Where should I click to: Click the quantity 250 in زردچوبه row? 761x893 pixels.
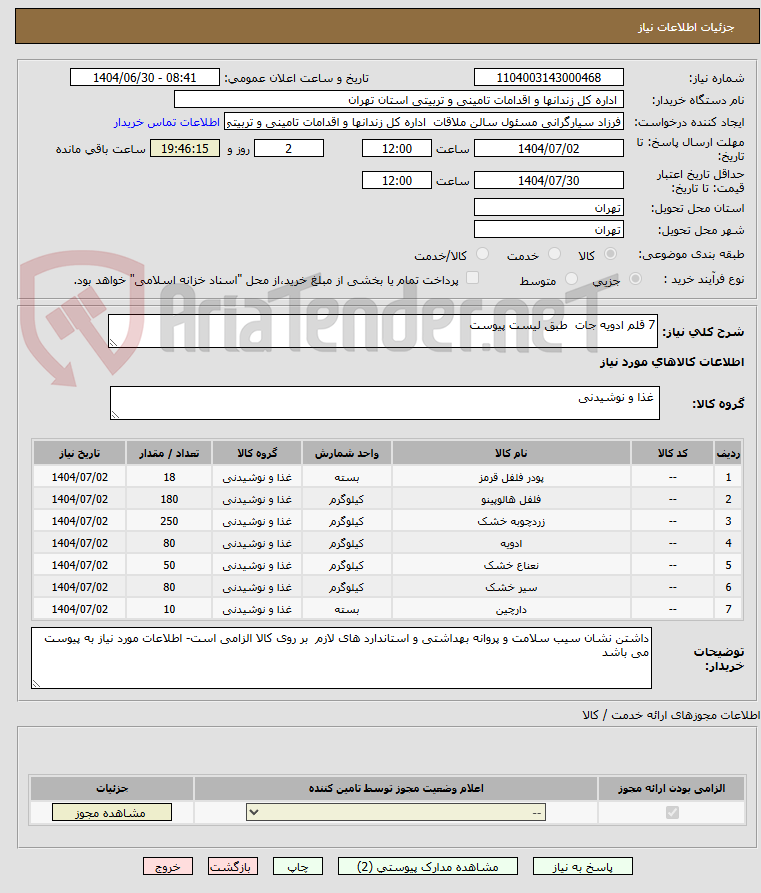169,521
